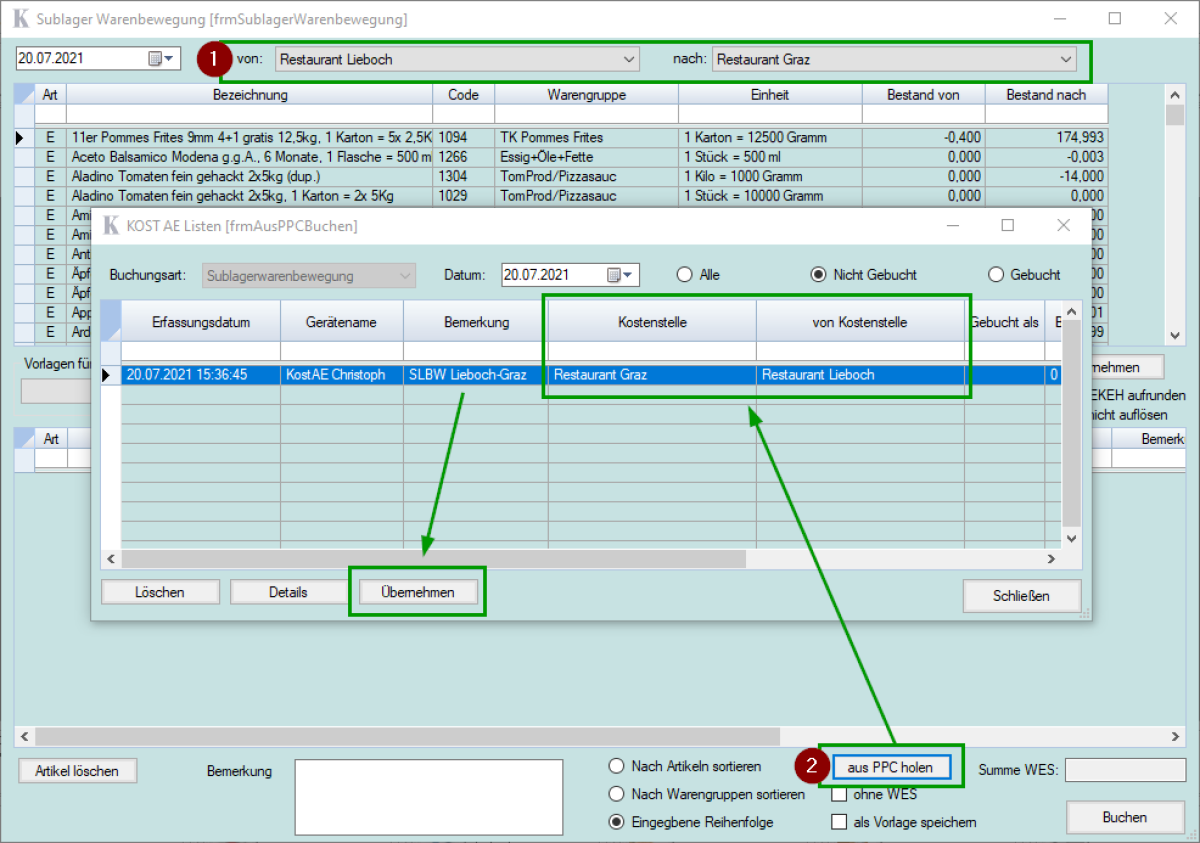Click the dialog's horizontal scrollbar right arrow
This screenshot has height=843, width=1200.
1051,559
